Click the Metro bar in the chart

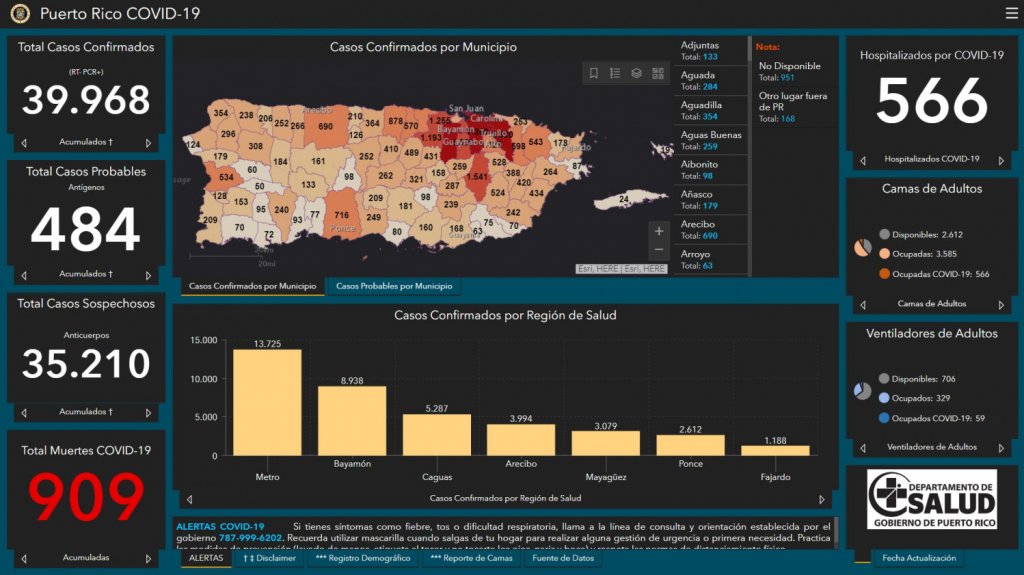pos(267,402)
